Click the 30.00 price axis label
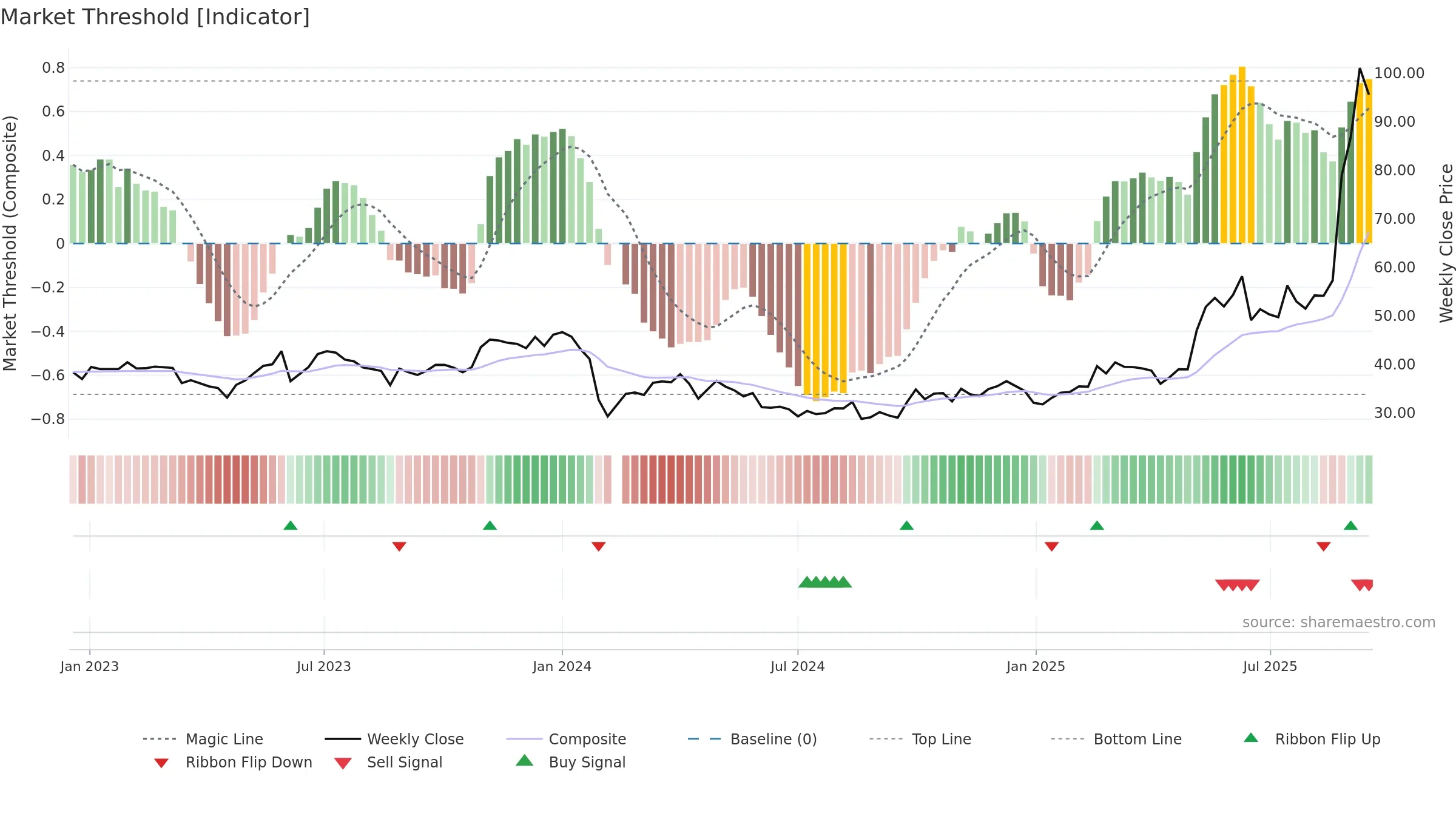This screenshot has height=819, width=1456. (1395, 413)
